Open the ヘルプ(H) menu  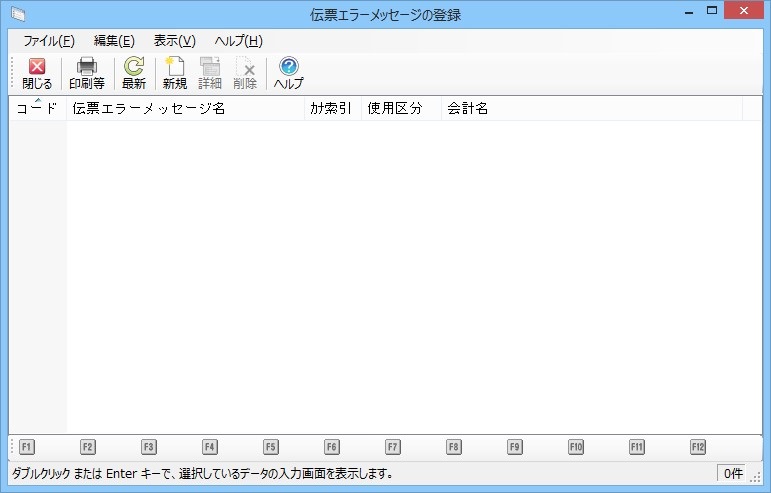[x=238, y=41]
